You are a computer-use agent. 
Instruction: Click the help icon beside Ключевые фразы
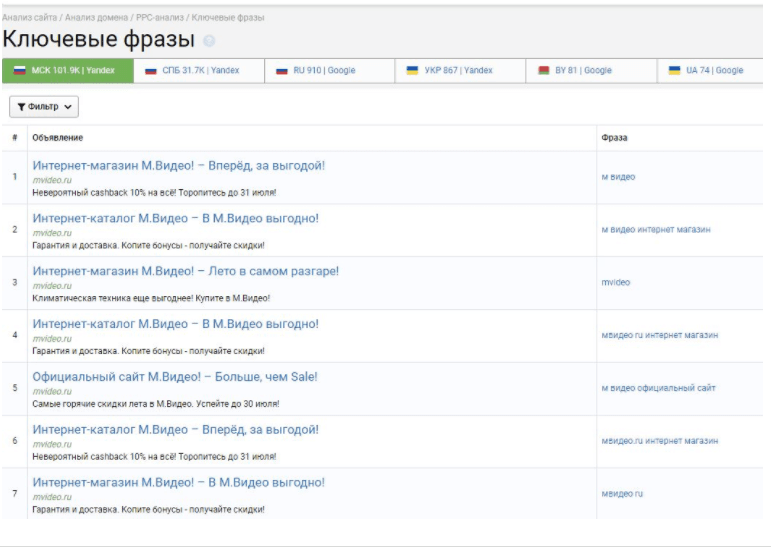pos(209,41)
